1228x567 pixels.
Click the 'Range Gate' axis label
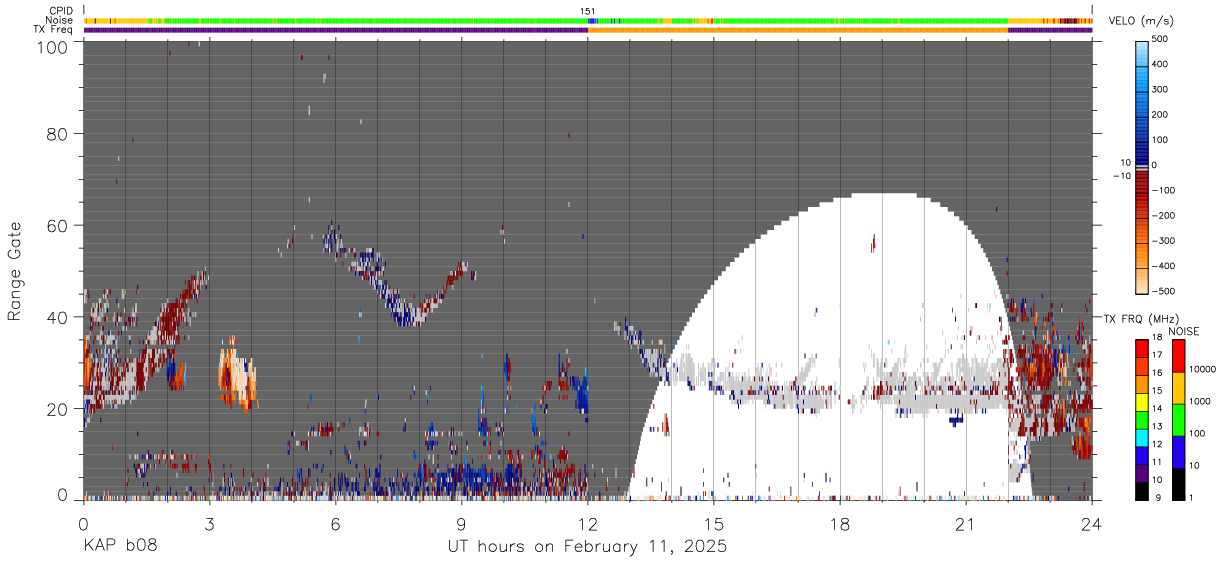15,271
